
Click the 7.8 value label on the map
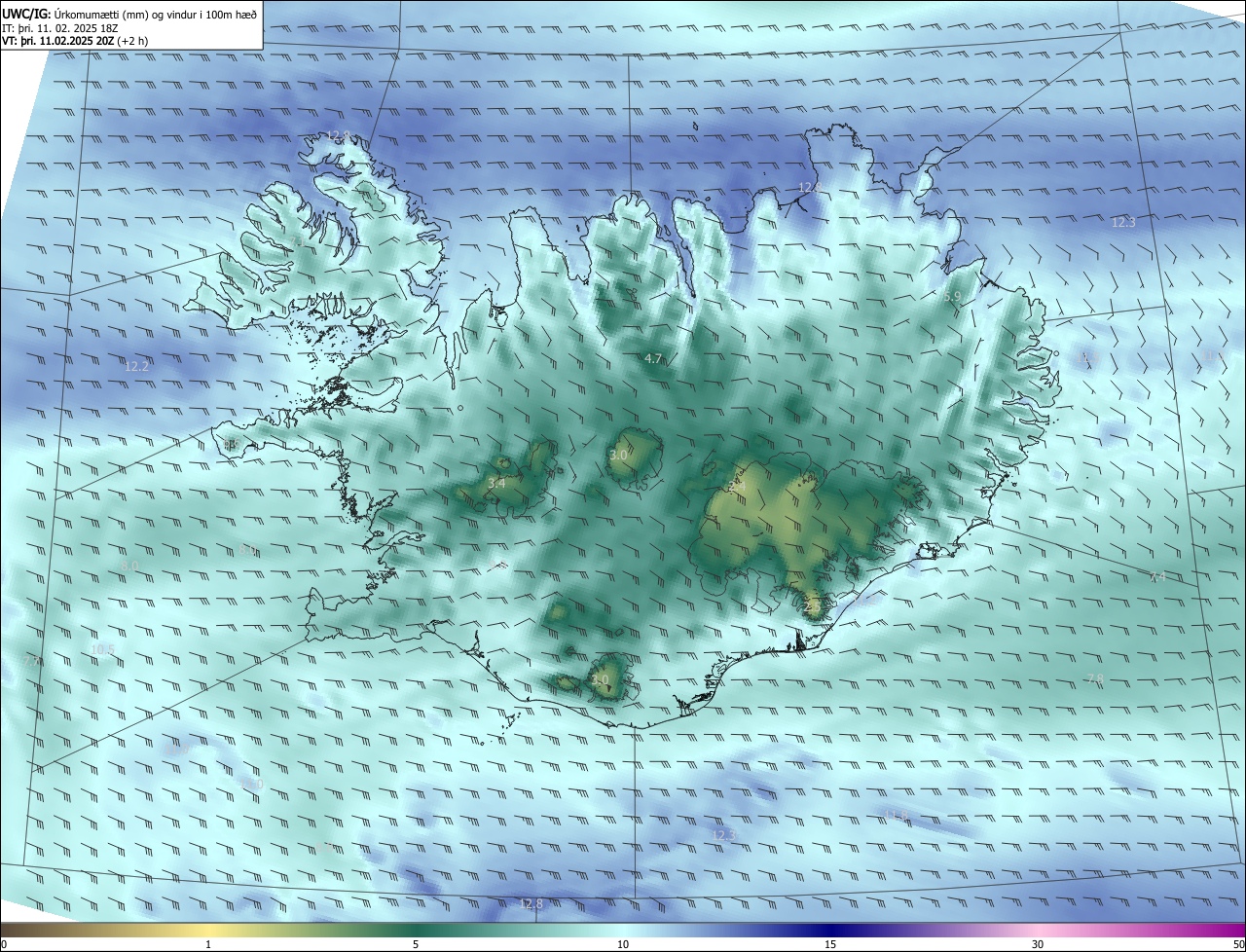(x=1095, y=678)
